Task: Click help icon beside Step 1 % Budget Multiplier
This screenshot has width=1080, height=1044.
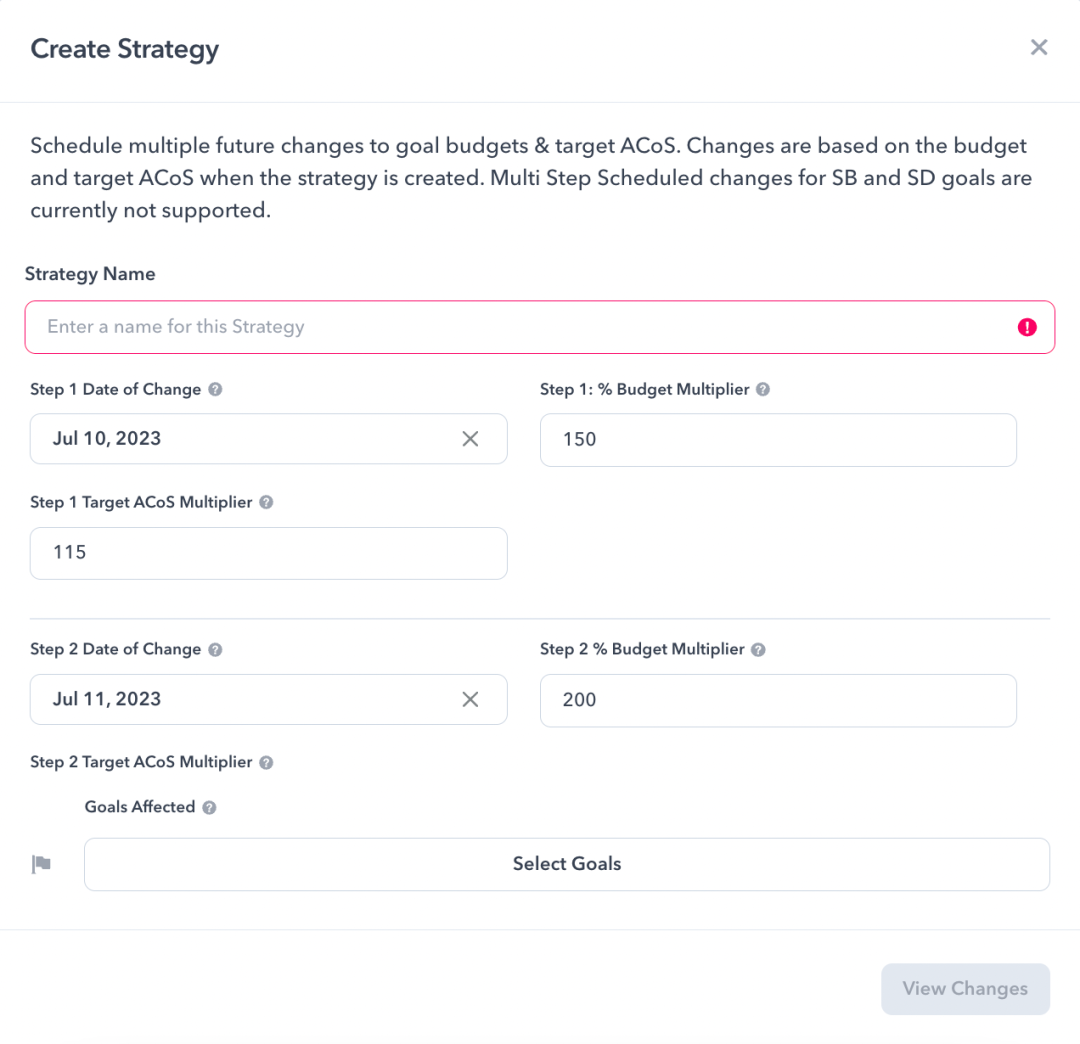Action: point(763,390)
